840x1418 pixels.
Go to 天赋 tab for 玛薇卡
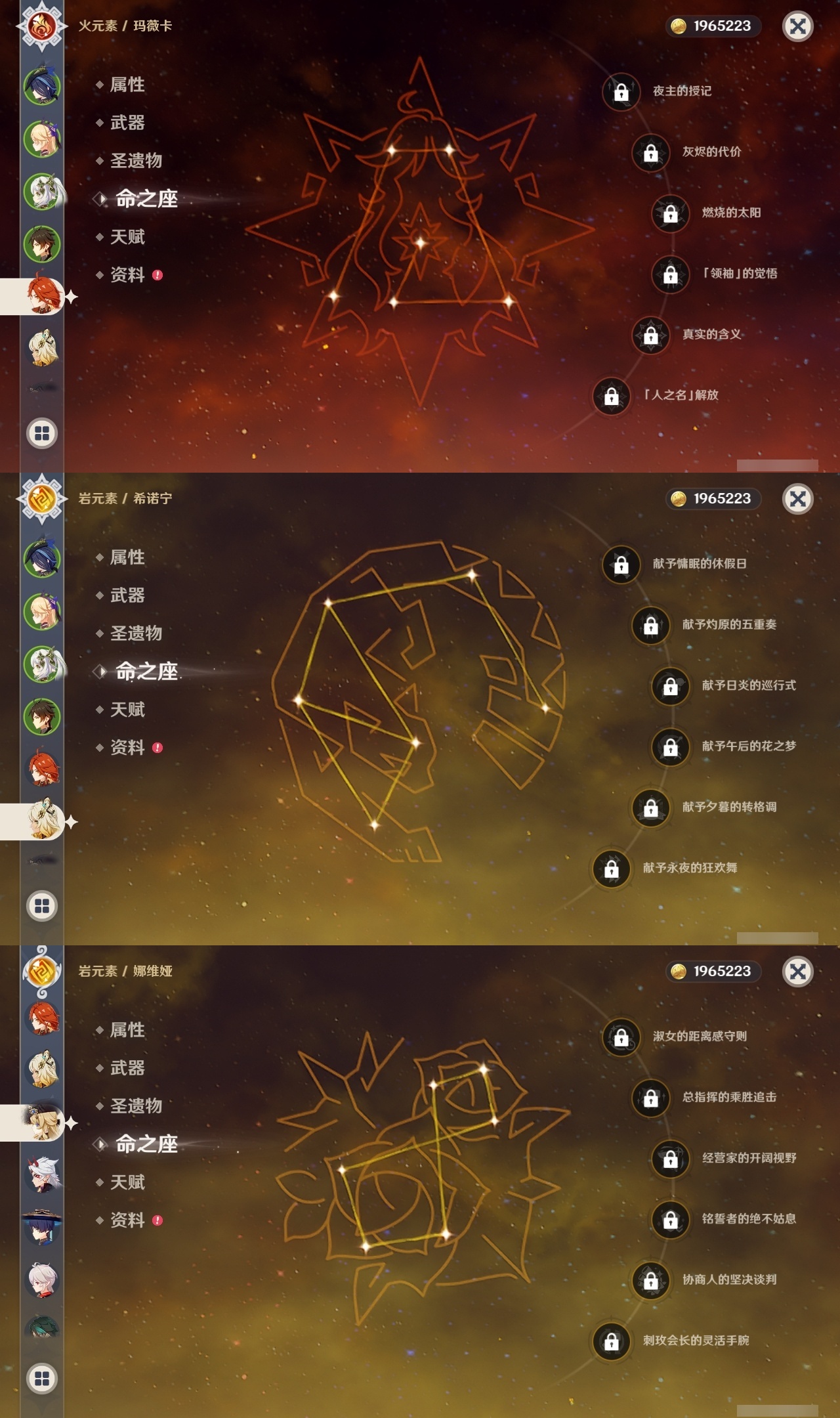(x=127, y=237)
